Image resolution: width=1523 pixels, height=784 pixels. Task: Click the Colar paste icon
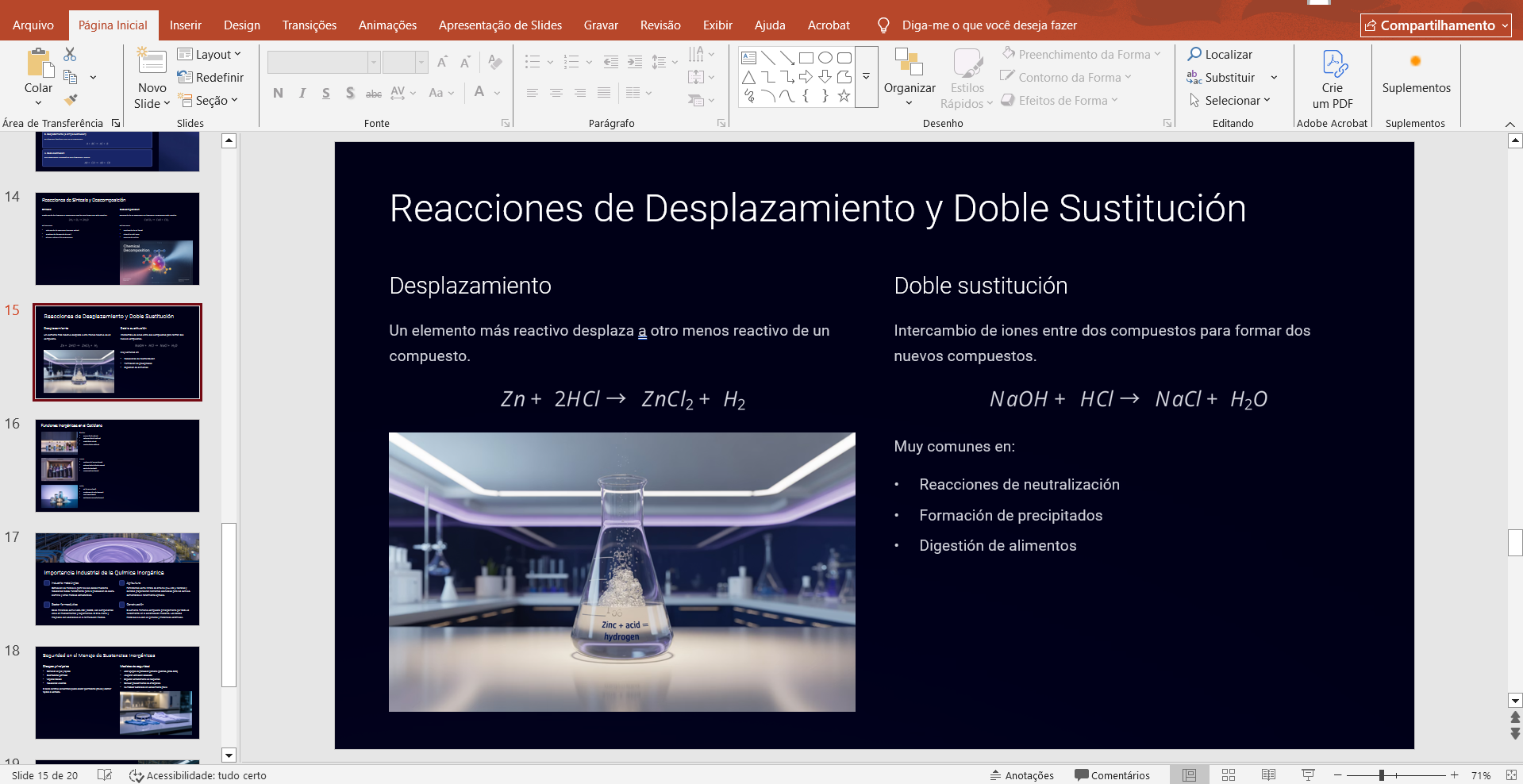click(x=38, y=63)
